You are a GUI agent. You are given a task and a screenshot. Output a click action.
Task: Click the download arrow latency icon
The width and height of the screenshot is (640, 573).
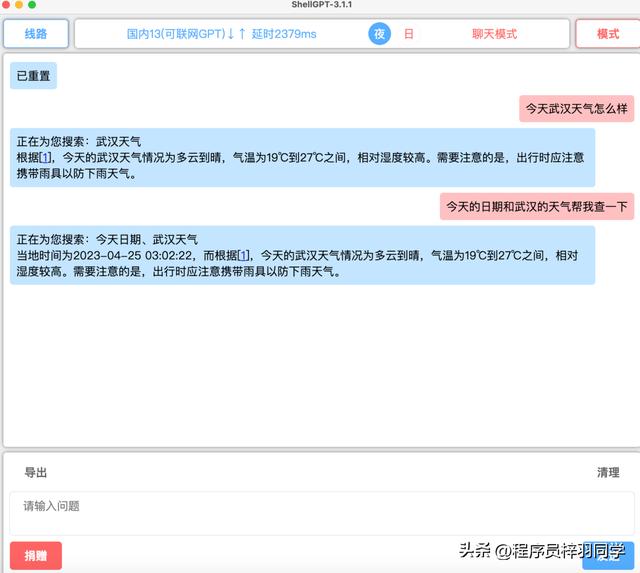pos(230,34)
